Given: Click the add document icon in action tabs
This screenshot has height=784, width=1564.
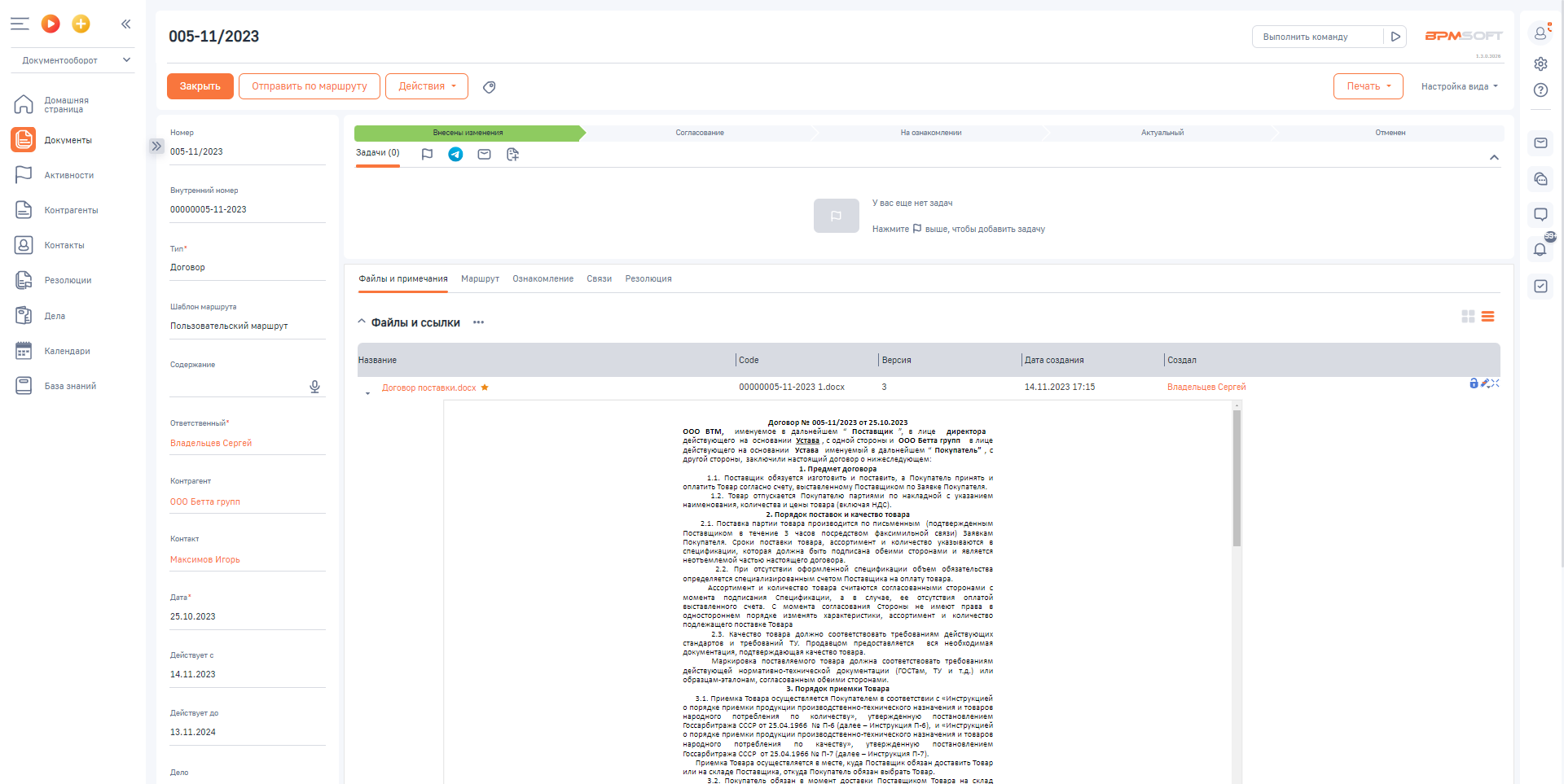Looking at the screenshot, I should [512, 154].
